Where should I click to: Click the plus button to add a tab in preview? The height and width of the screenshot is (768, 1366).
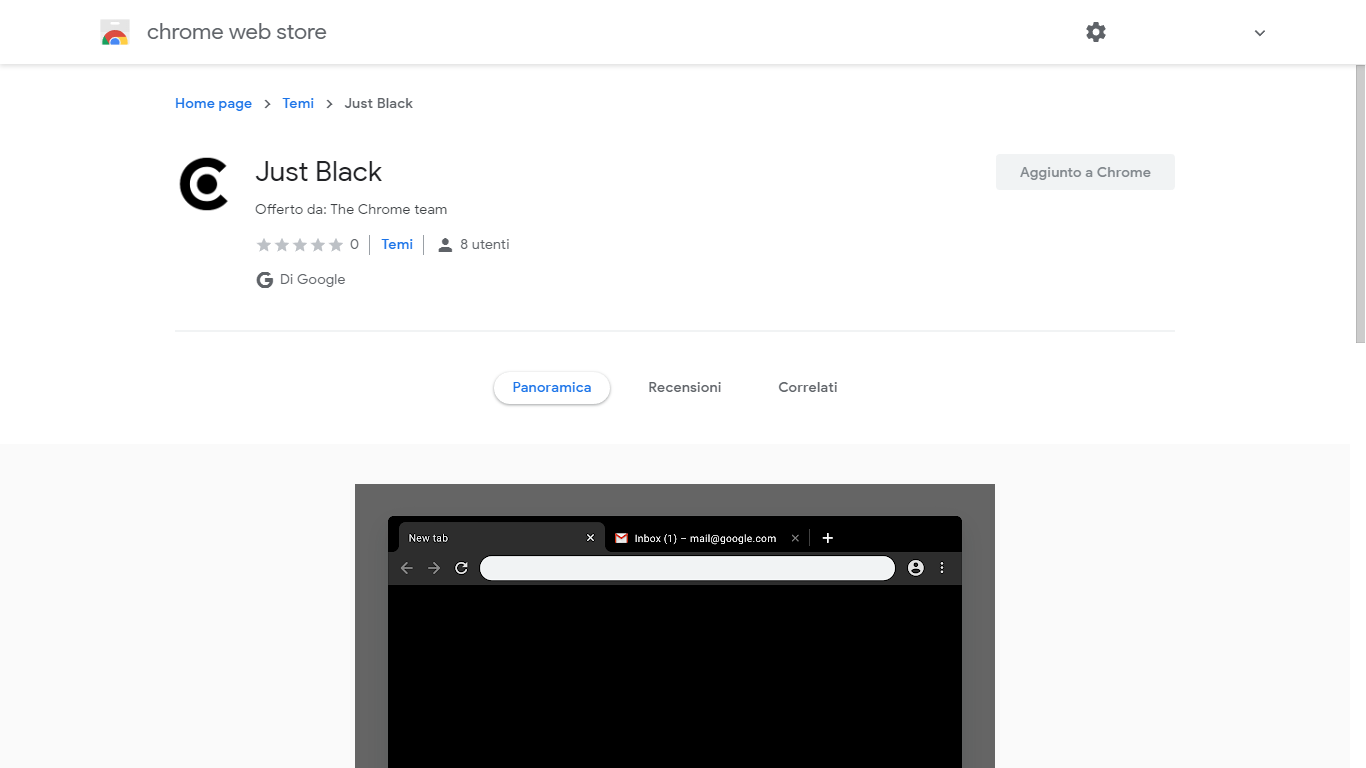[x=827, y=538]
